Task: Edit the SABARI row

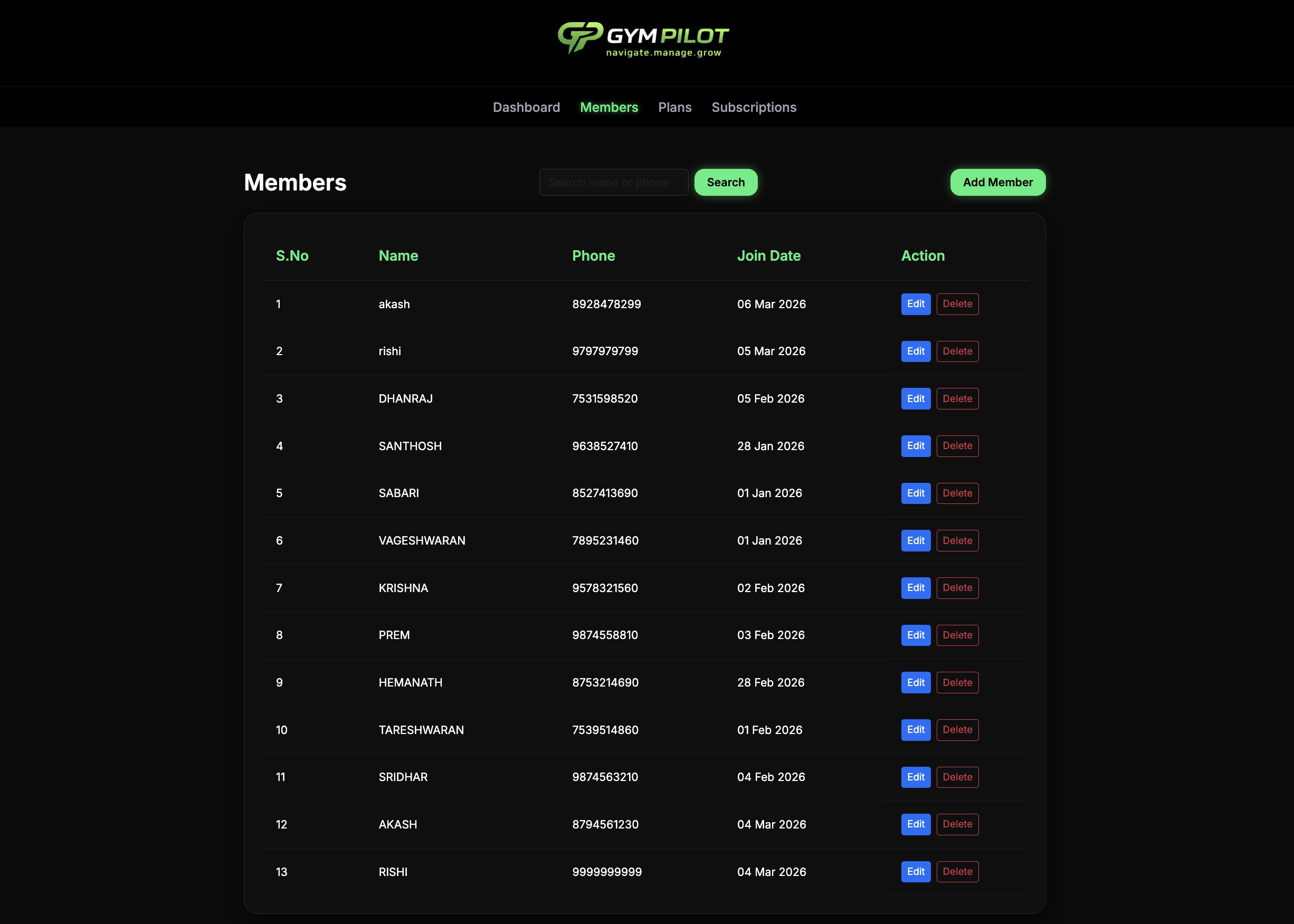Action: pos(915,493)
